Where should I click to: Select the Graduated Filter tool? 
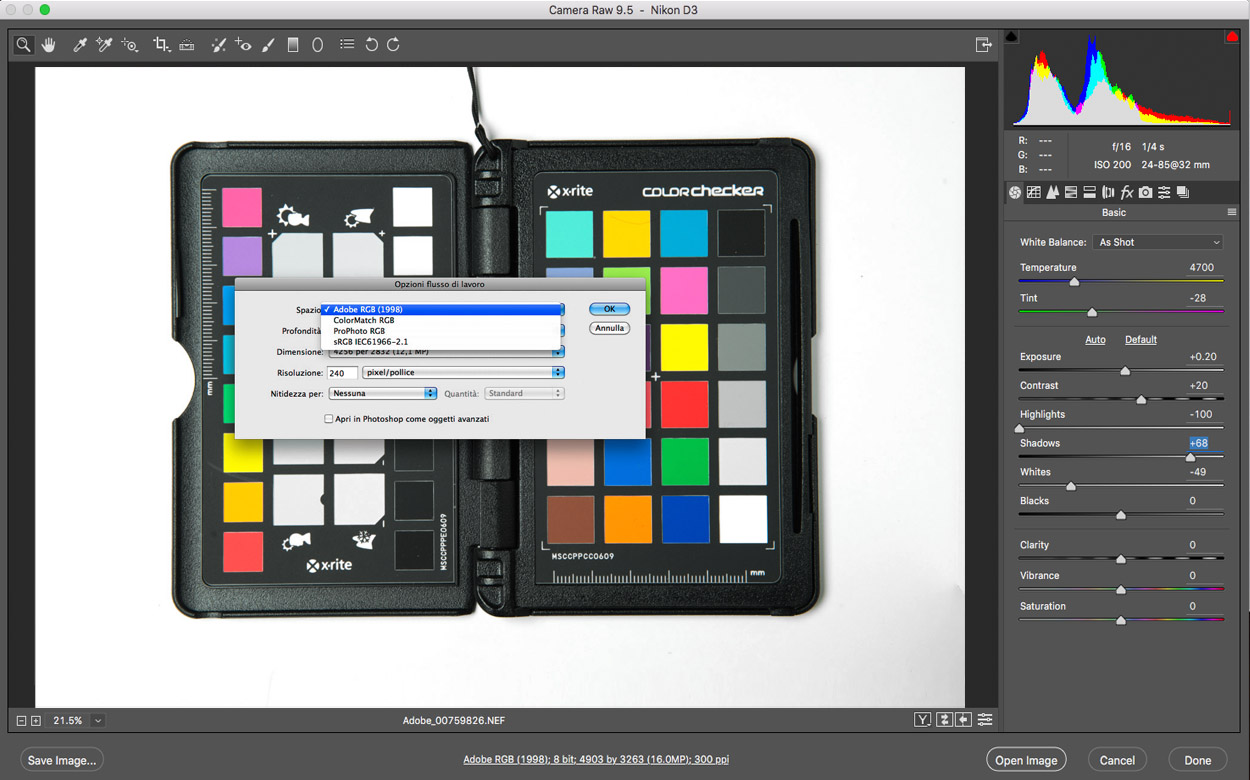(293, 45)
